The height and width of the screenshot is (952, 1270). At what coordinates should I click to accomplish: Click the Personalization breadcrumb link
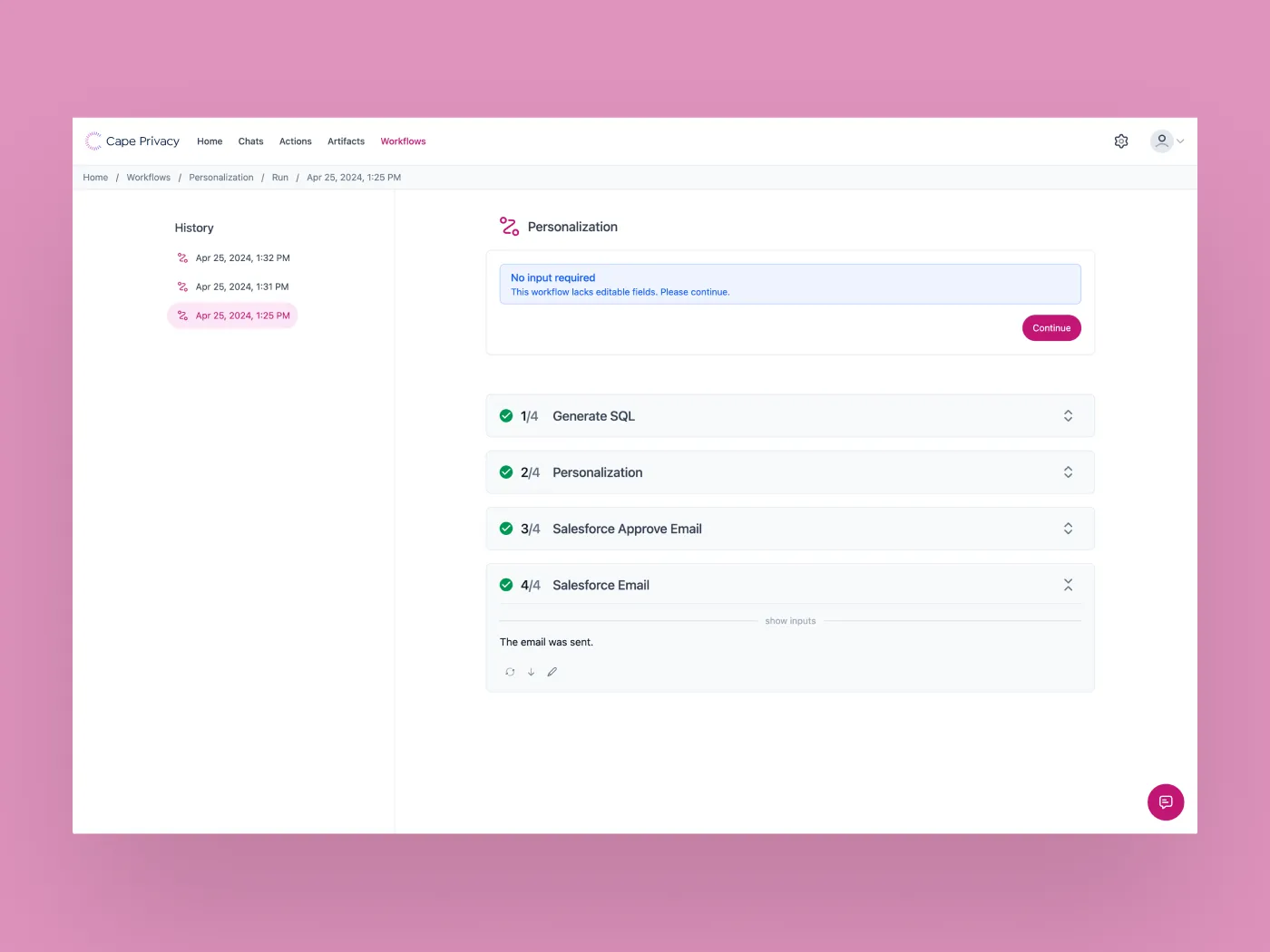click(x=220, y=178)
